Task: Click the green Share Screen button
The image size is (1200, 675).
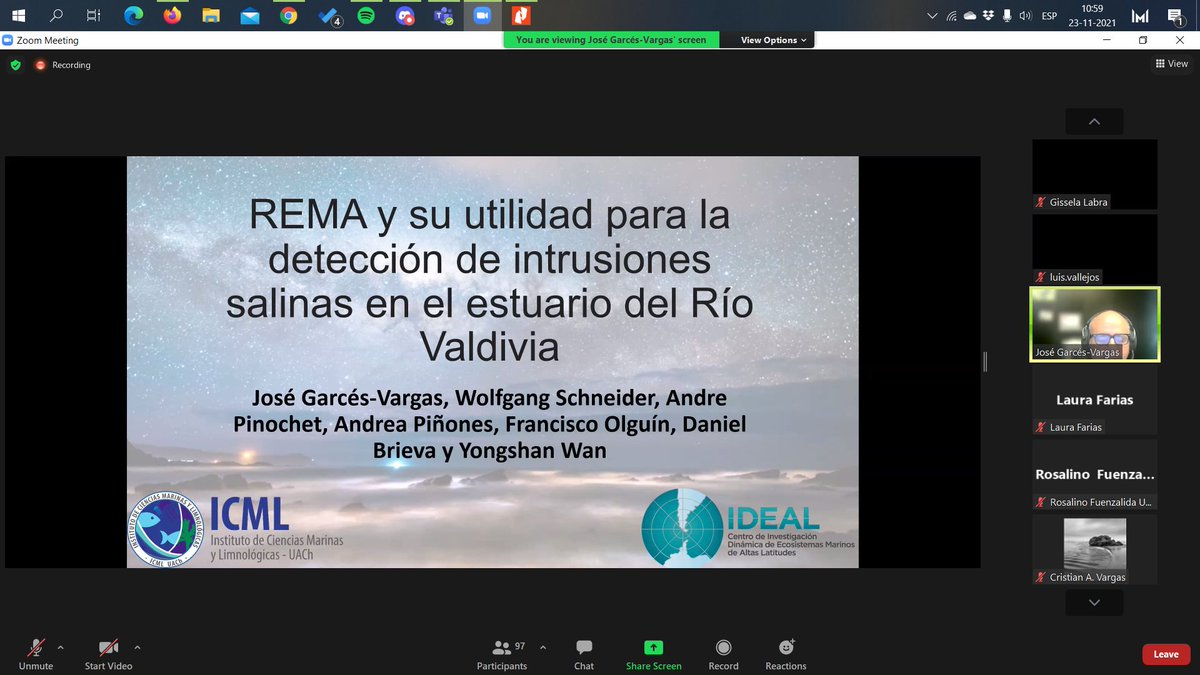Action: [653, 654]
